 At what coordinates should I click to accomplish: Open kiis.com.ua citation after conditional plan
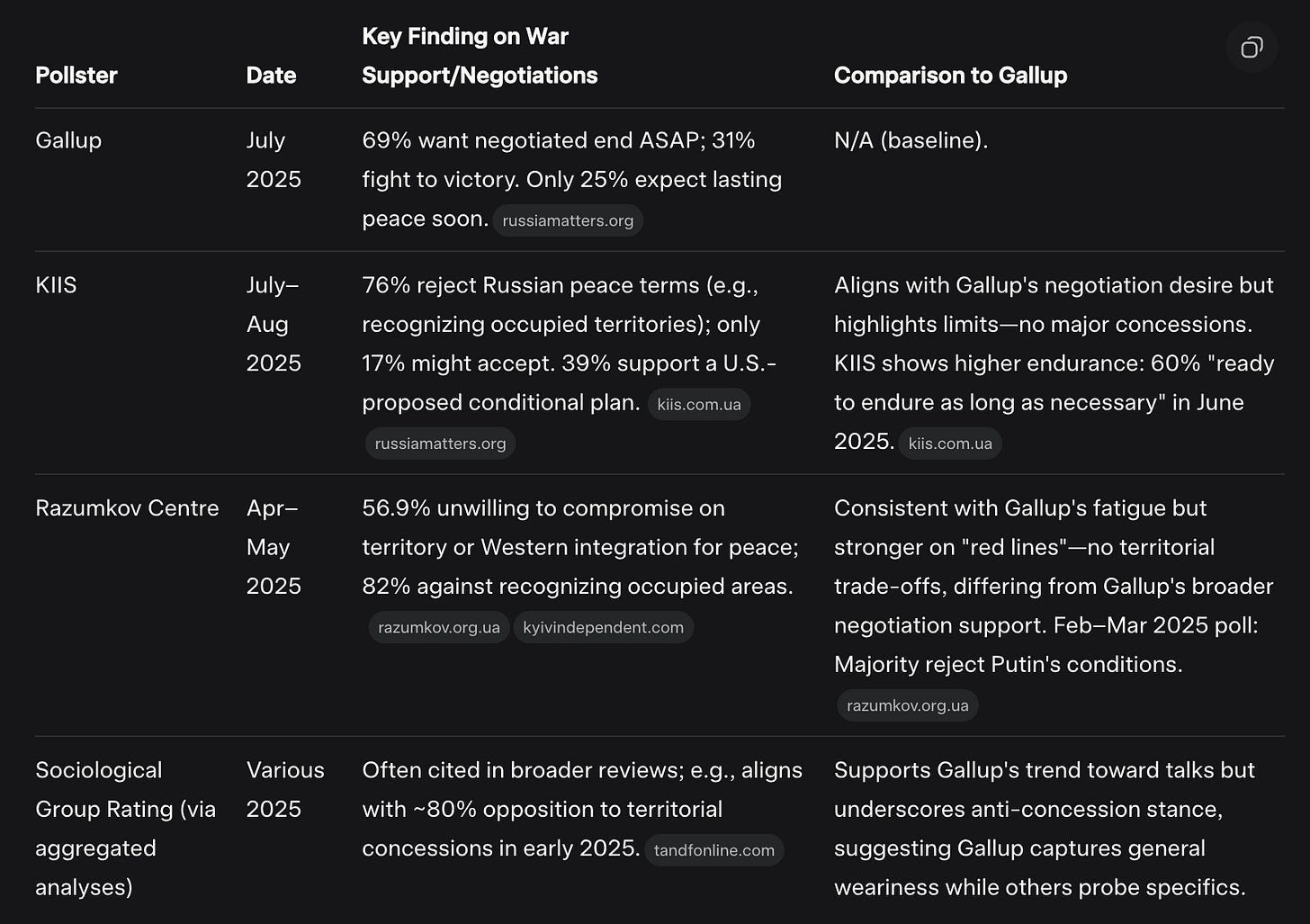[x=699, y=404]
